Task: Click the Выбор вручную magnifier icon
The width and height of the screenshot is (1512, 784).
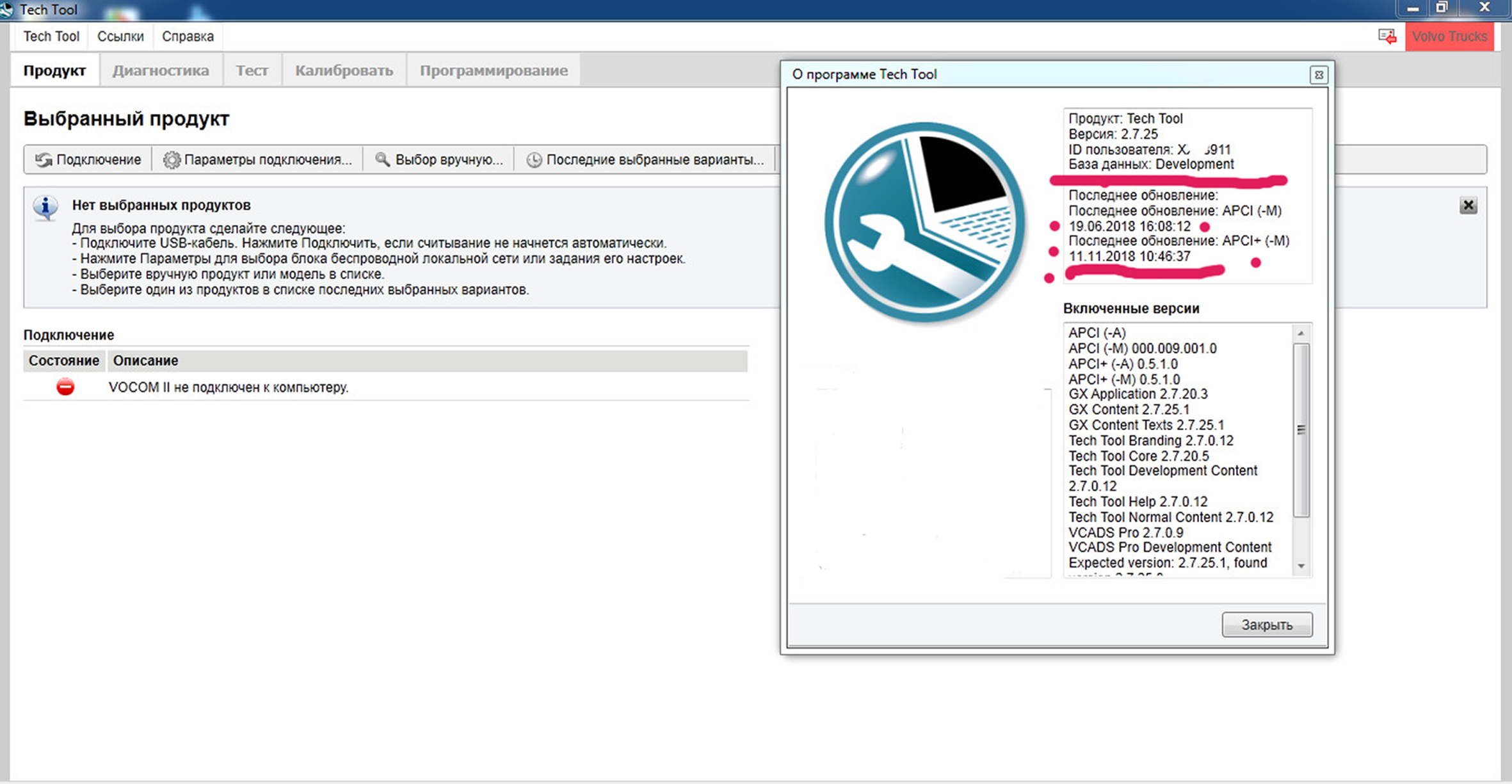Action: 382,159
